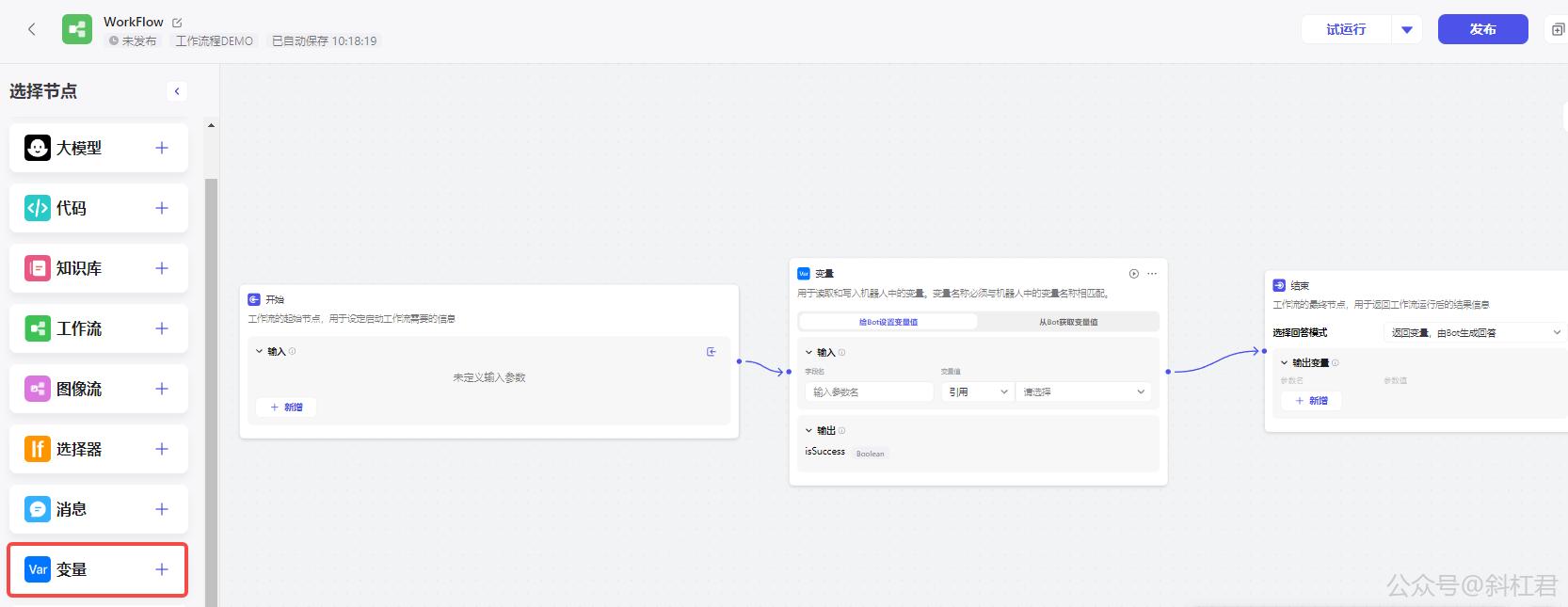Click the 开始 node output connection dot
This screenshot has height=607, width=1568.
pos(739,361)
